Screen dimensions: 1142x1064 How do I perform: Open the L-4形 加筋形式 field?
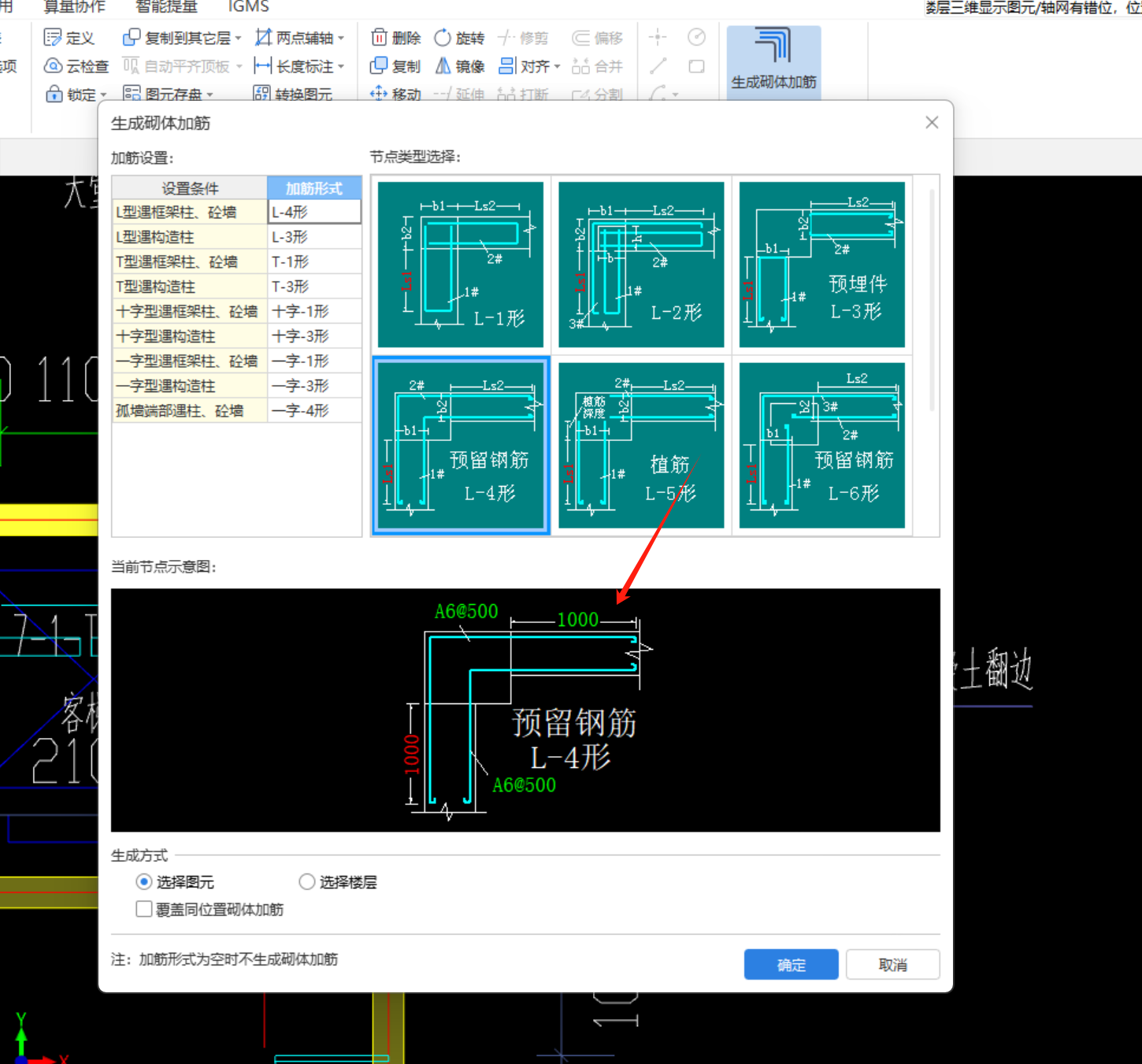click(x=314, y=212)
